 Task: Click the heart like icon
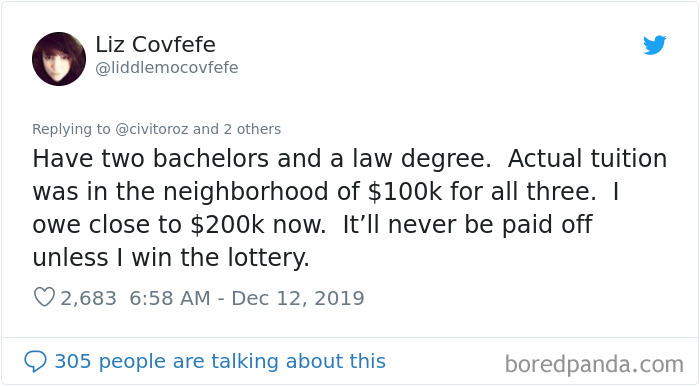pyautogui.click(x=44, y=297)
